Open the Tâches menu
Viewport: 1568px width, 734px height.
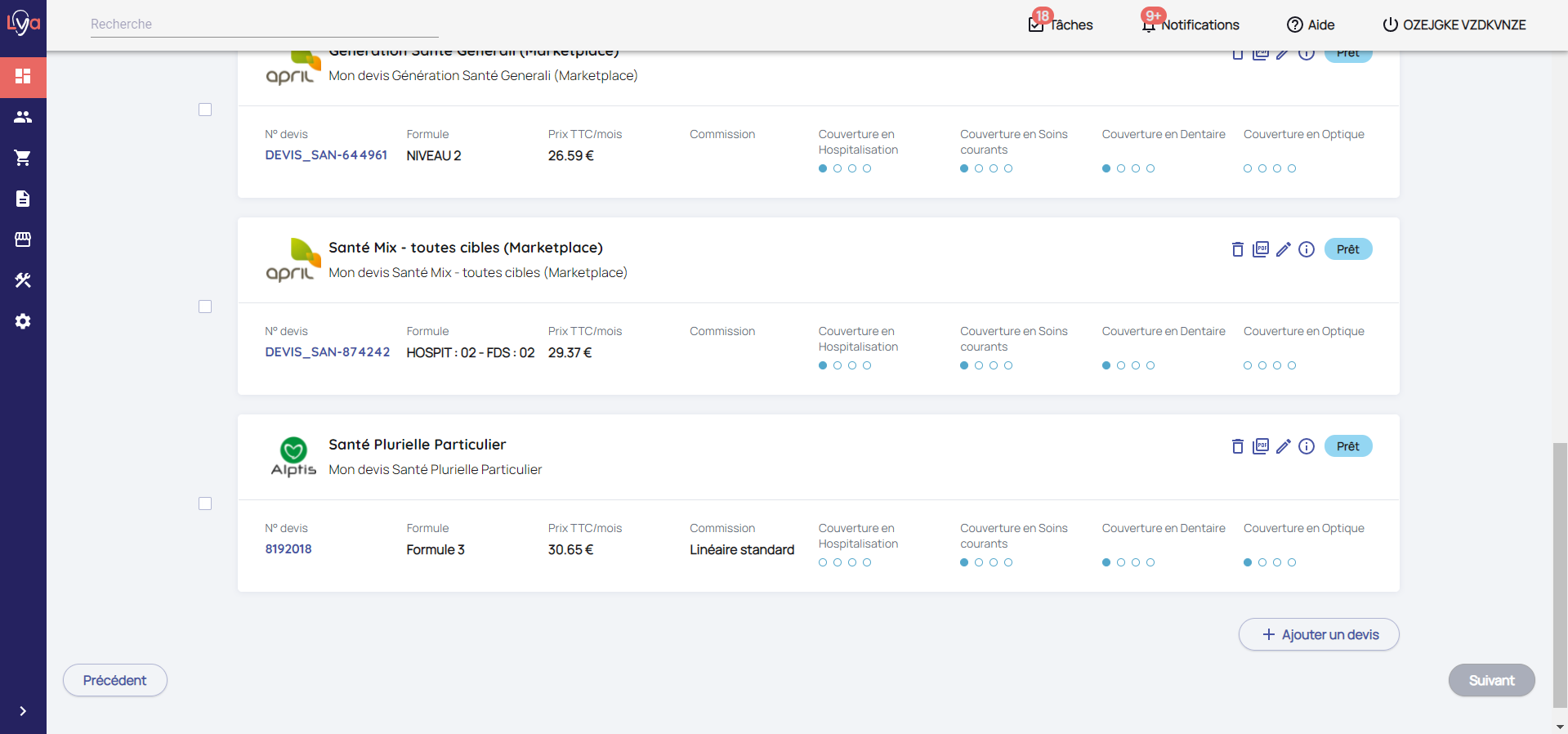(1061, 25)
